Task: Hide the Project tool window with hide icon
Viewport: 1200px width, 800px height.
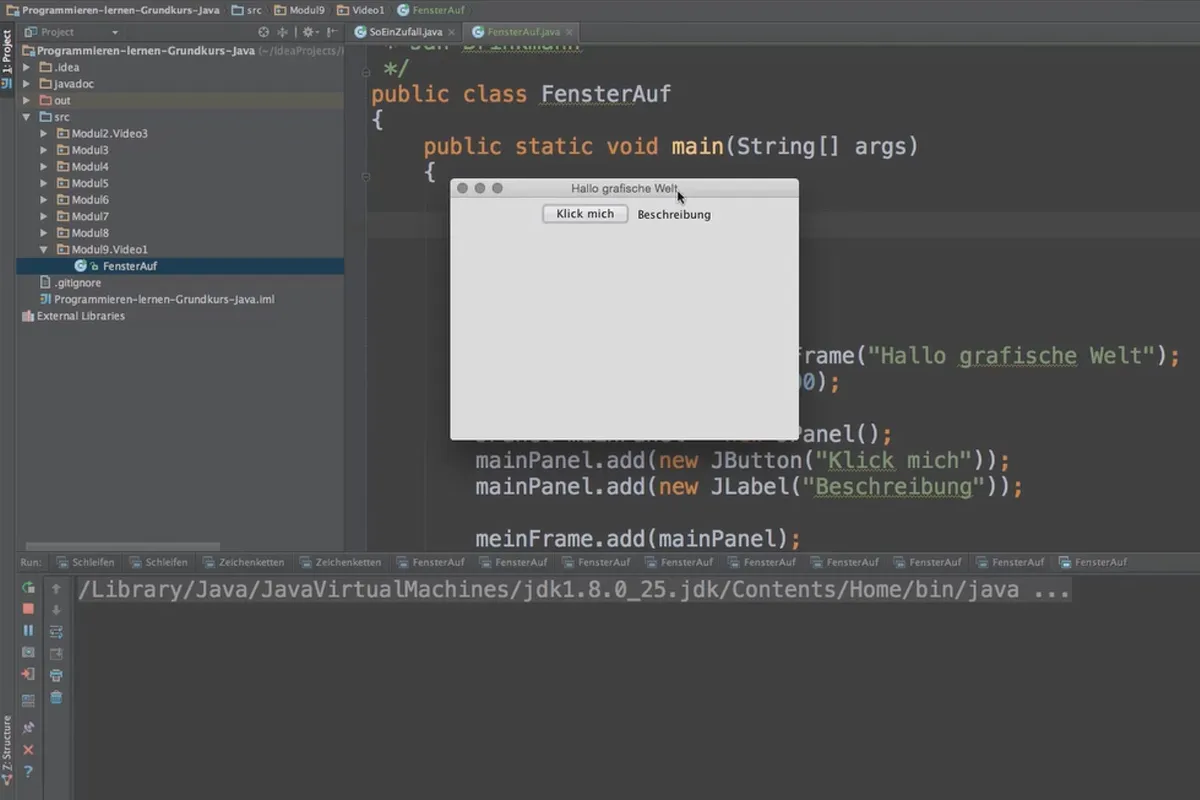Action: (330, 32)
